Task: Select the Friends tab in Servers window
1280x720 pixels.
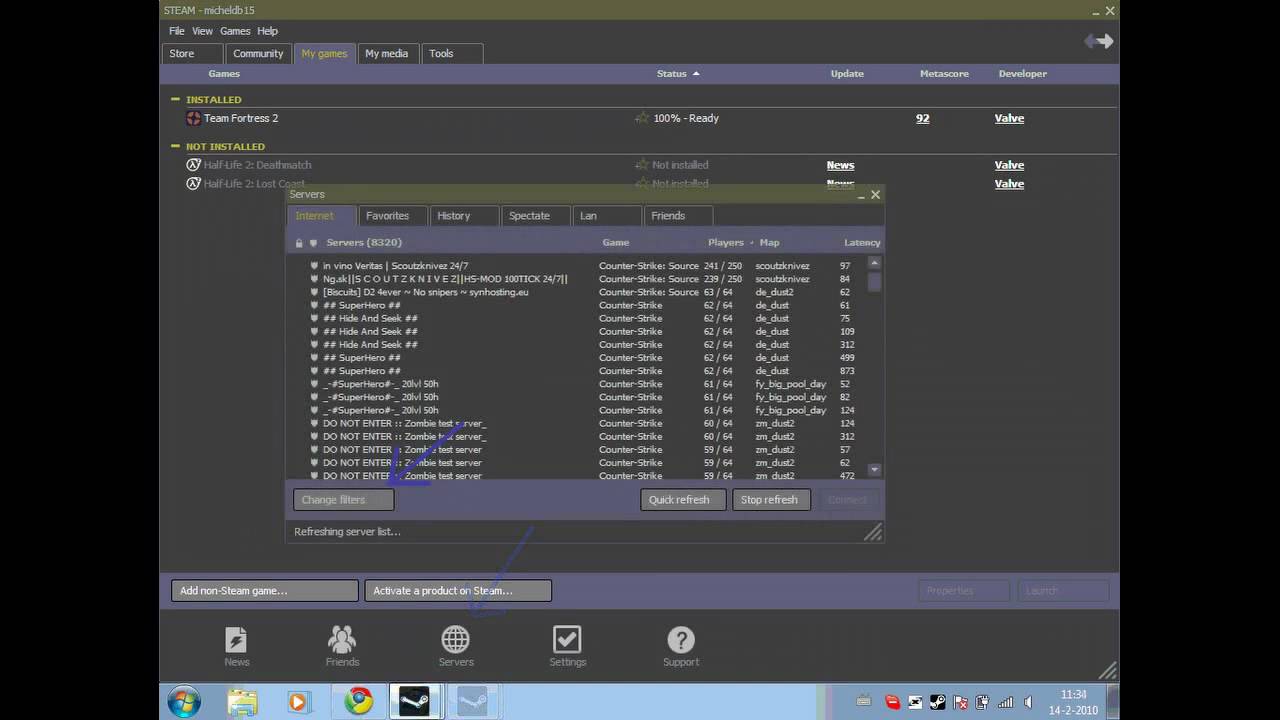Action: pos(677,216)
